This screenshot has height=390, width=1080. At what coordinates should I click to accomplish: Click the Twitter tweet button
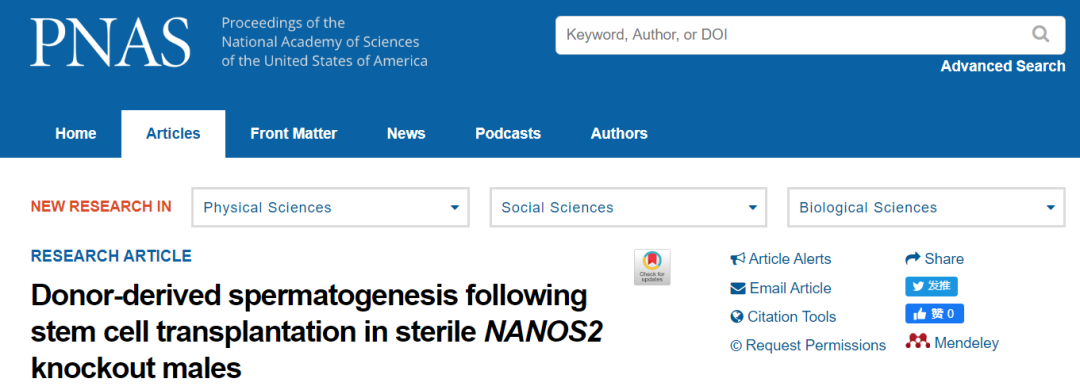[x=931, y=287]
